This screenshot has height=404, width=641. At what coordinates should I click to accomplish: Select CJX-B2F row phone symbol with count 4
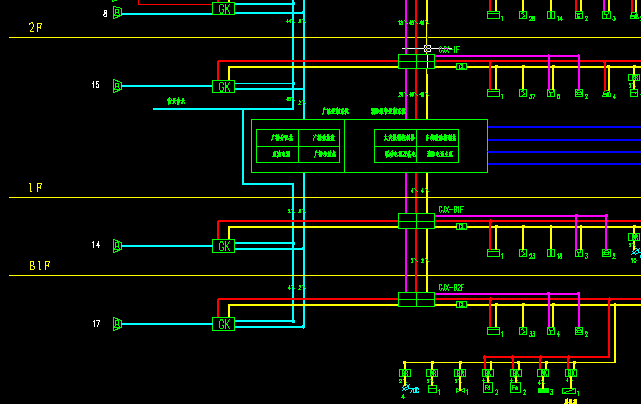551,332
